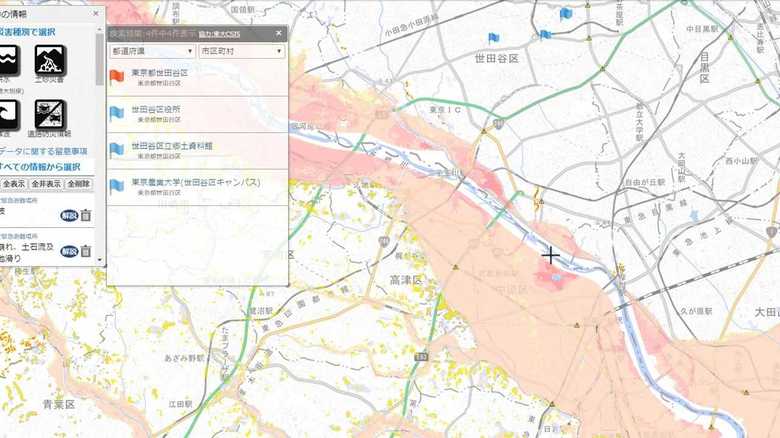Open the 市区町村 municipality dropdown
Screen dimensions: 780x438
coord(242,51)
